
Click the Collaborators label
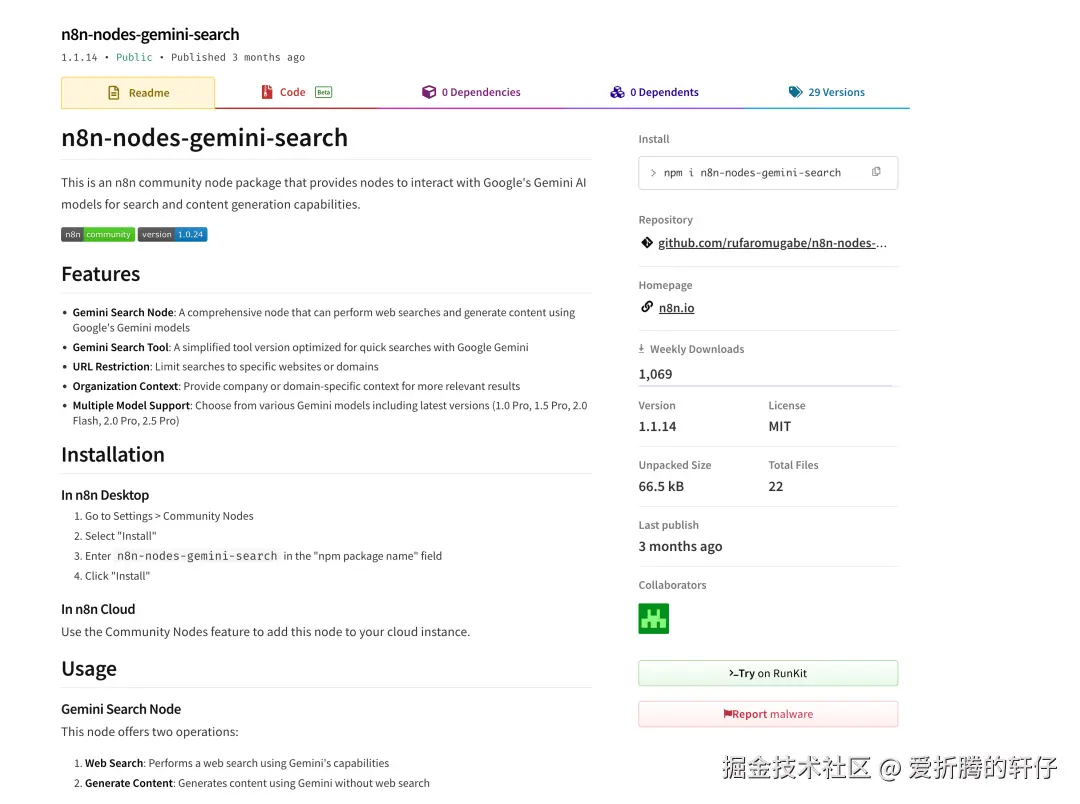point(672,585)
